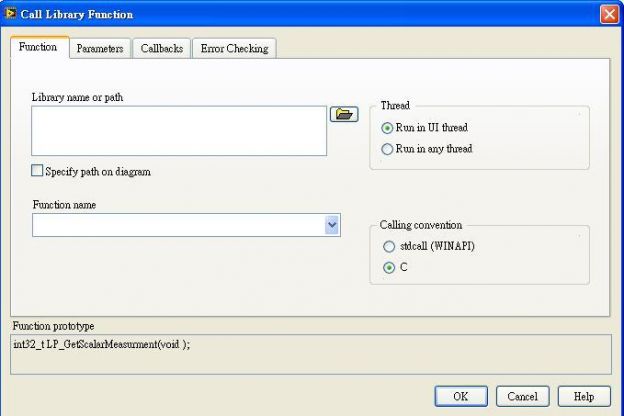Switch to the Parameters tab

click(x=100, y=49)
